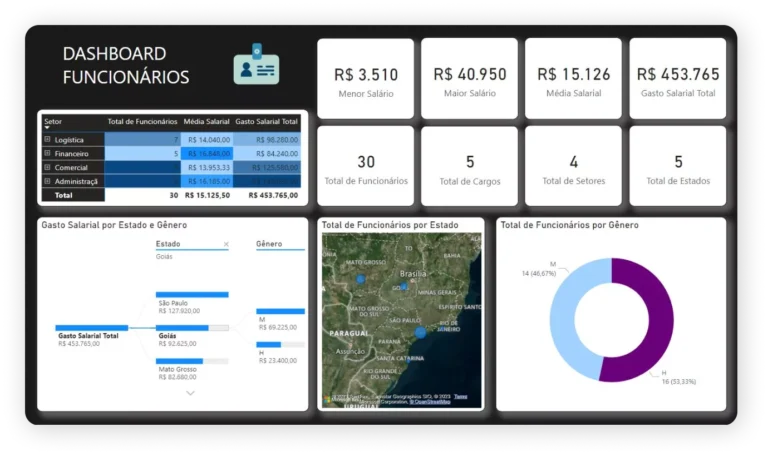This screenshot has height=456, width=768.
Task: Open the OpenStreetMap link on map
Action: (430, 402)
